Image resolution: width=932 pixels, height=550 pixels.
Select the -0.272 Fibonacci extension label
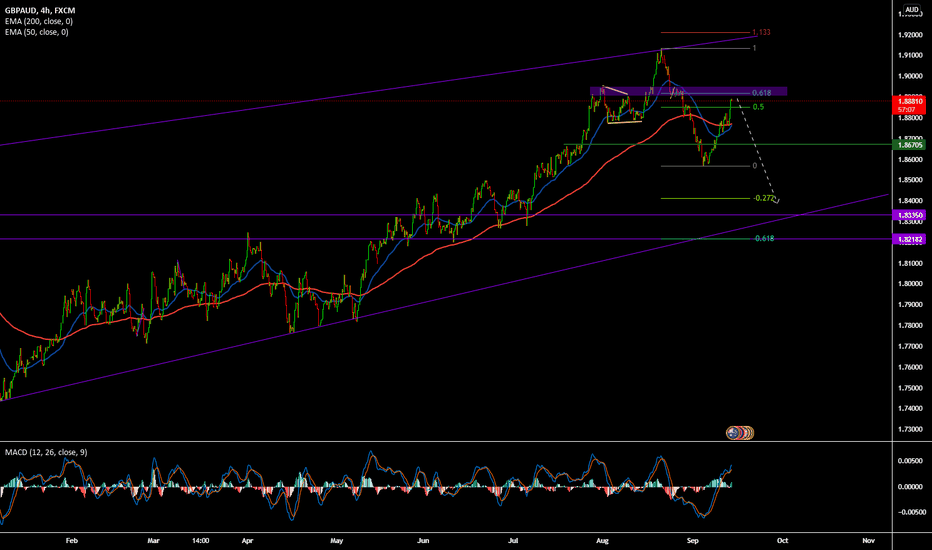click(763, 199)
